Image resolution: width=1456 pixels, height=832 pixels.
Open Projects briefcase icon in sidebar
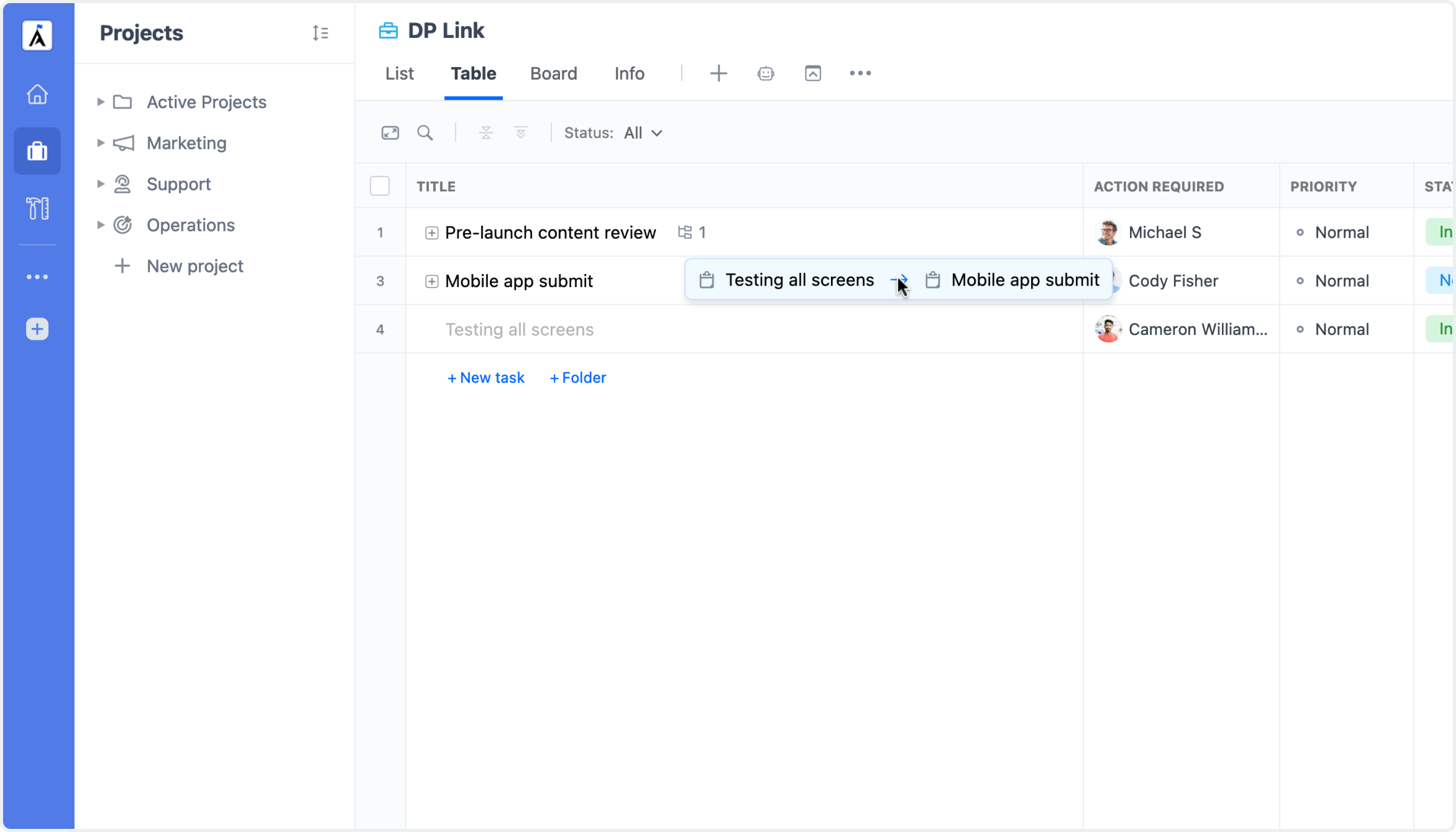(x=37, y=151)
